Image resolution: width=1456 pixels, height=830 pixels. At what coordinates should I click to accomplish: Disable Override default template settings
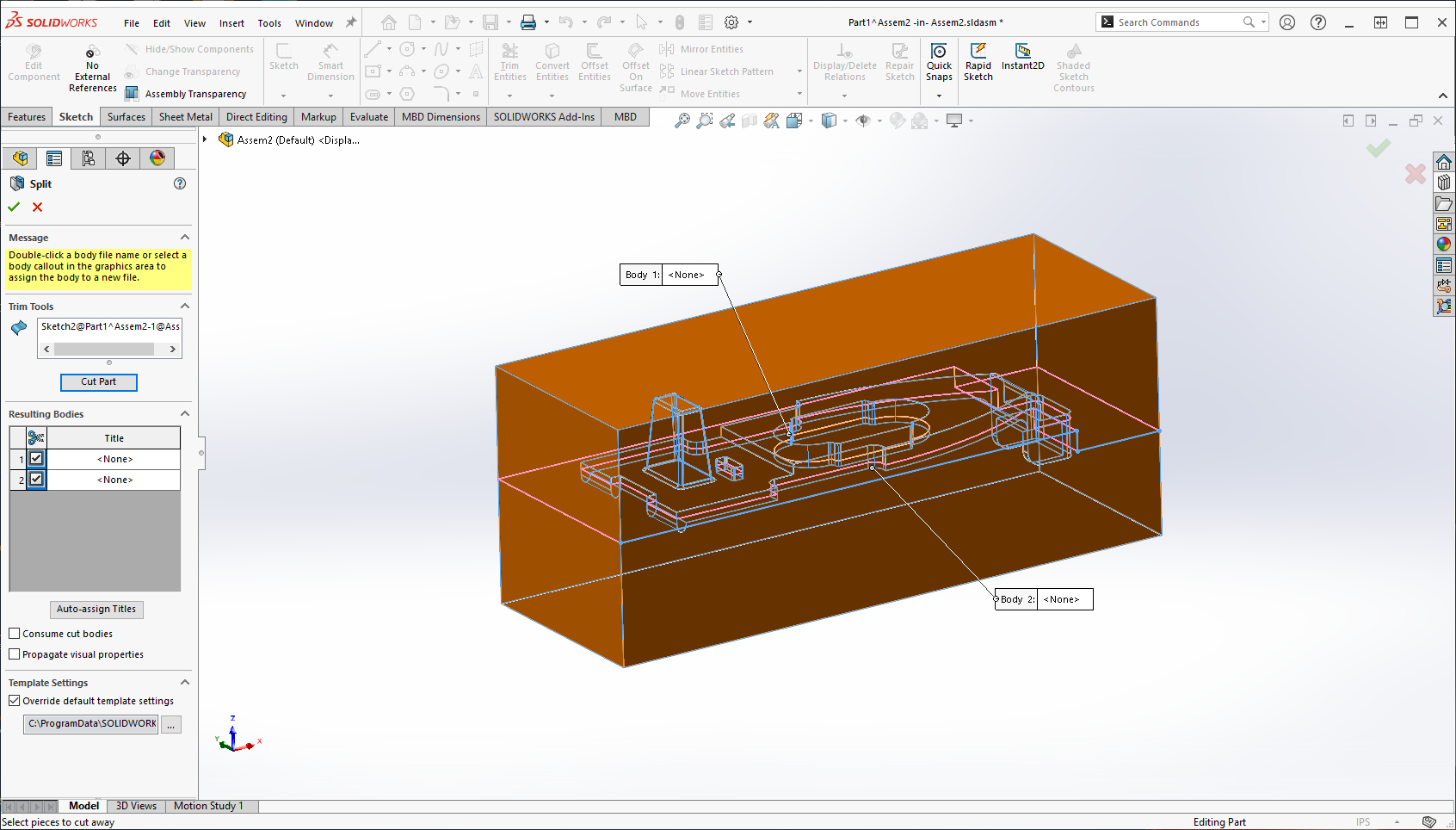(15, 701)
